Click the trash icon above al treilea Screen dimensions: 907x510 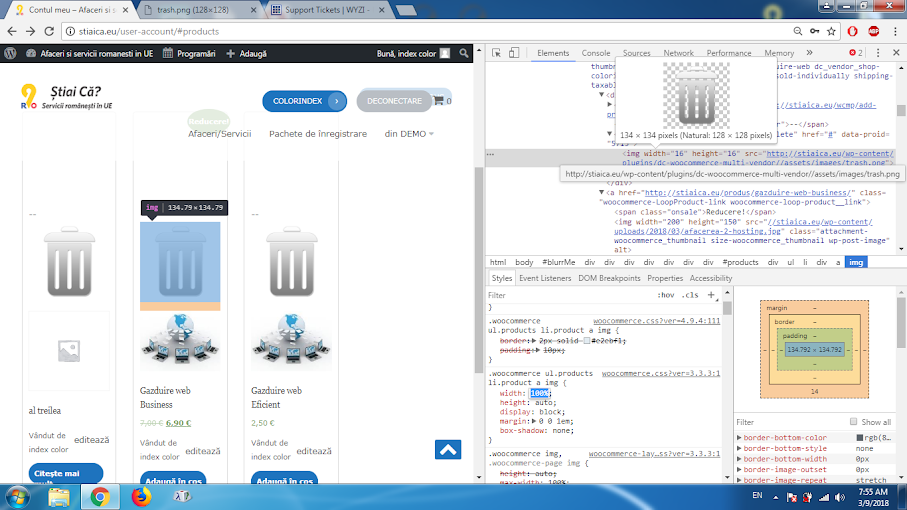pos(69,261)
